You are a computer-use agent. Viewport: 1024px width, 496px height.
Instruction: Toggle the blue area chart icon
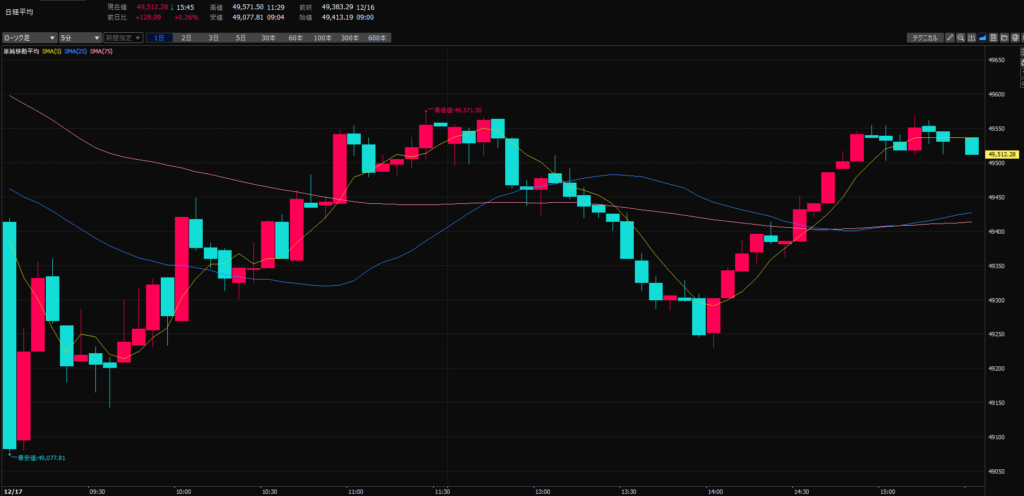[983, 37]
